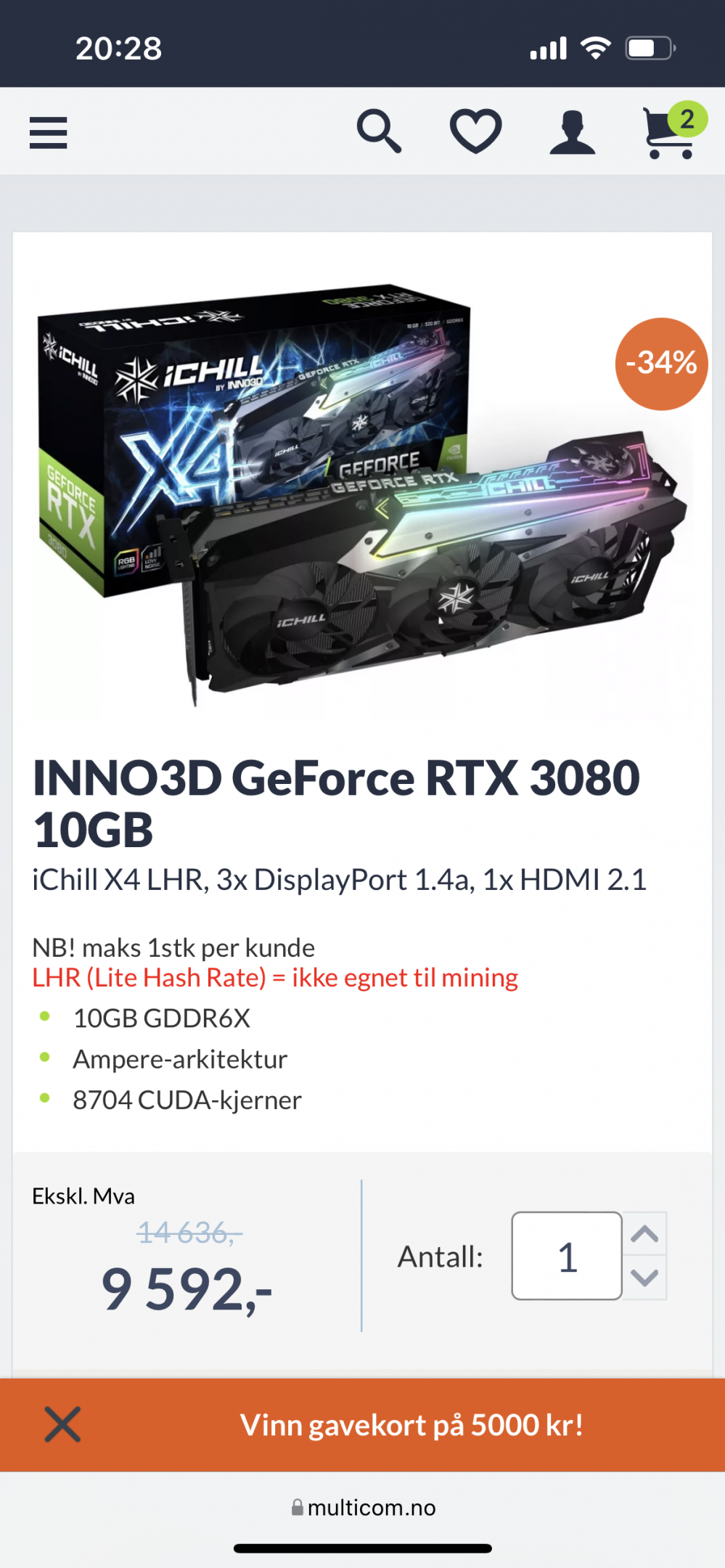This screenshot has width=725, height=1568.
Task: Tap the 9 592,- sale price
Action: point(187,1289)
